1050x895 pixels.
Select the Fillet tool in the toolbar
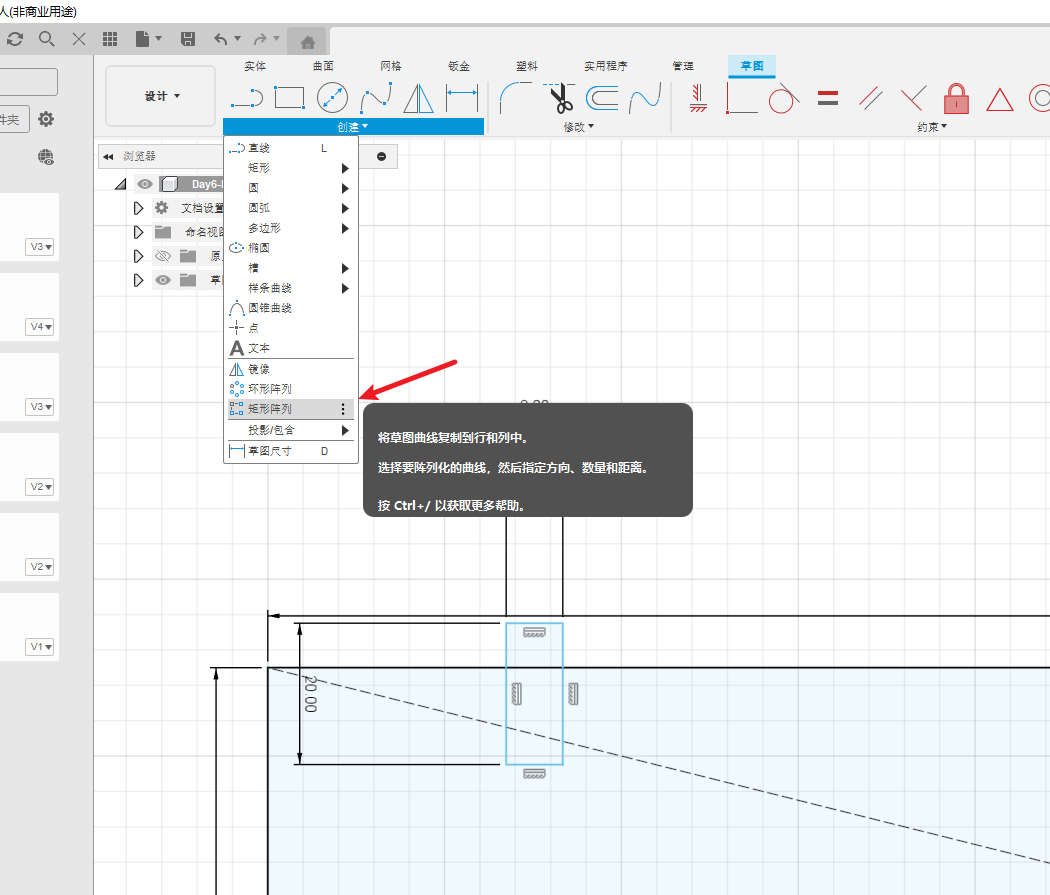tap(516, 98)
